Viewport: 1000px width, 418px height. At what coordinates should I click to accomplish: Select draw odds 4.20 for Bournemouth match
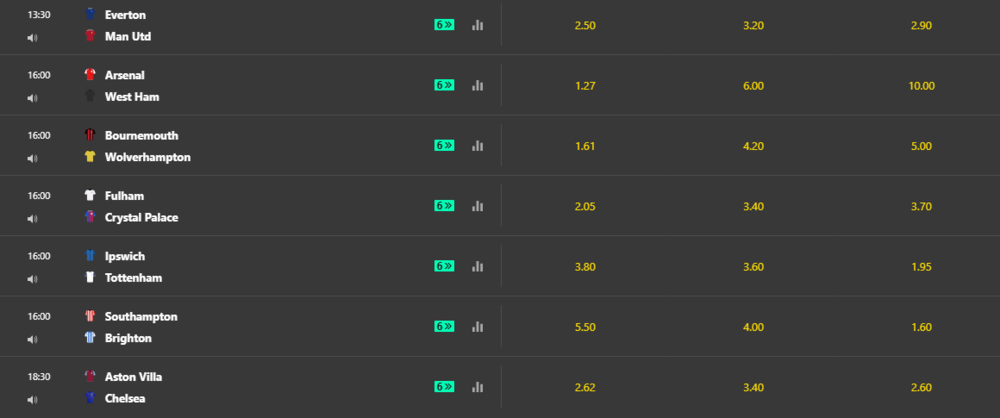point(753,146)
